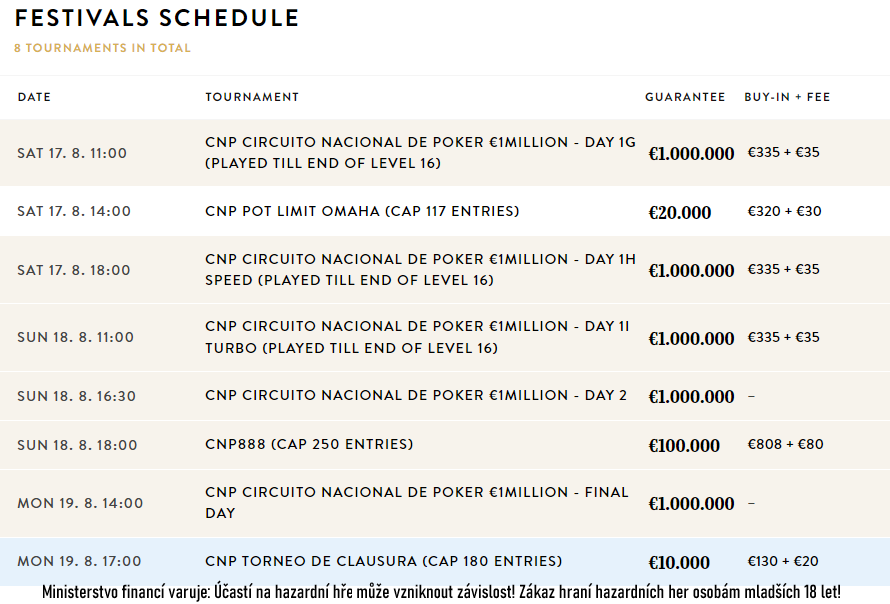Click the €808 + €80 buy-in
Screen dimensions: 890x604
click(x=786, y=444)
